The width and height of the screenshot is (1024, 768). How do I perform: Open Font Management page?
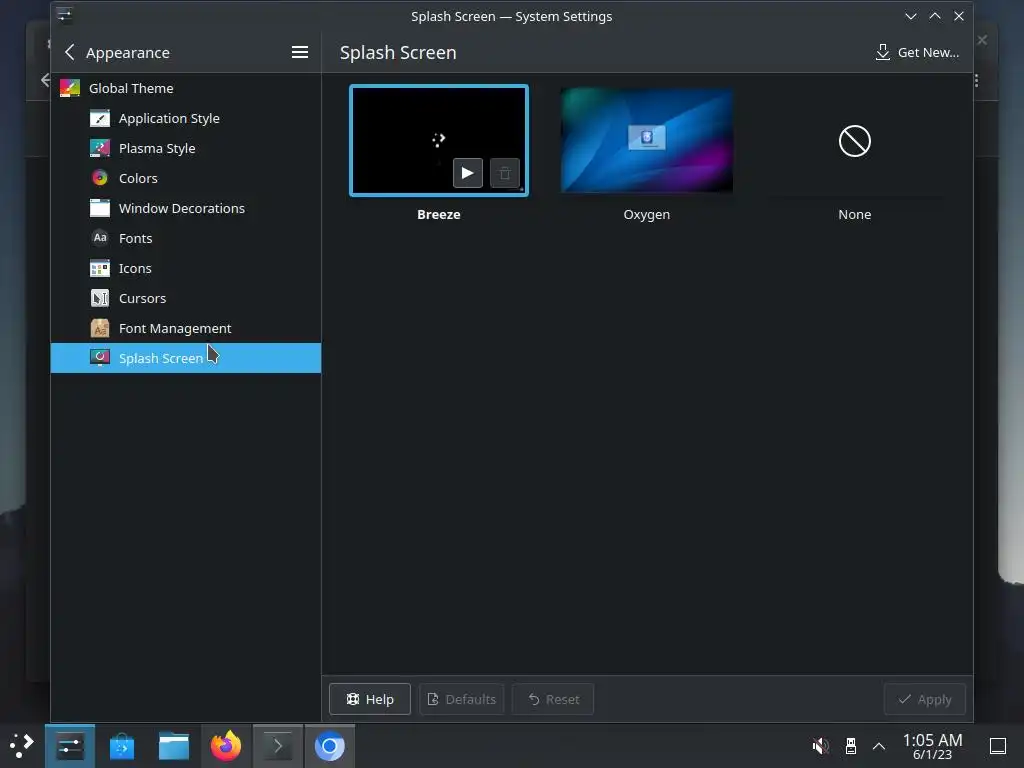pyautogui.click(x=185, y=328)
